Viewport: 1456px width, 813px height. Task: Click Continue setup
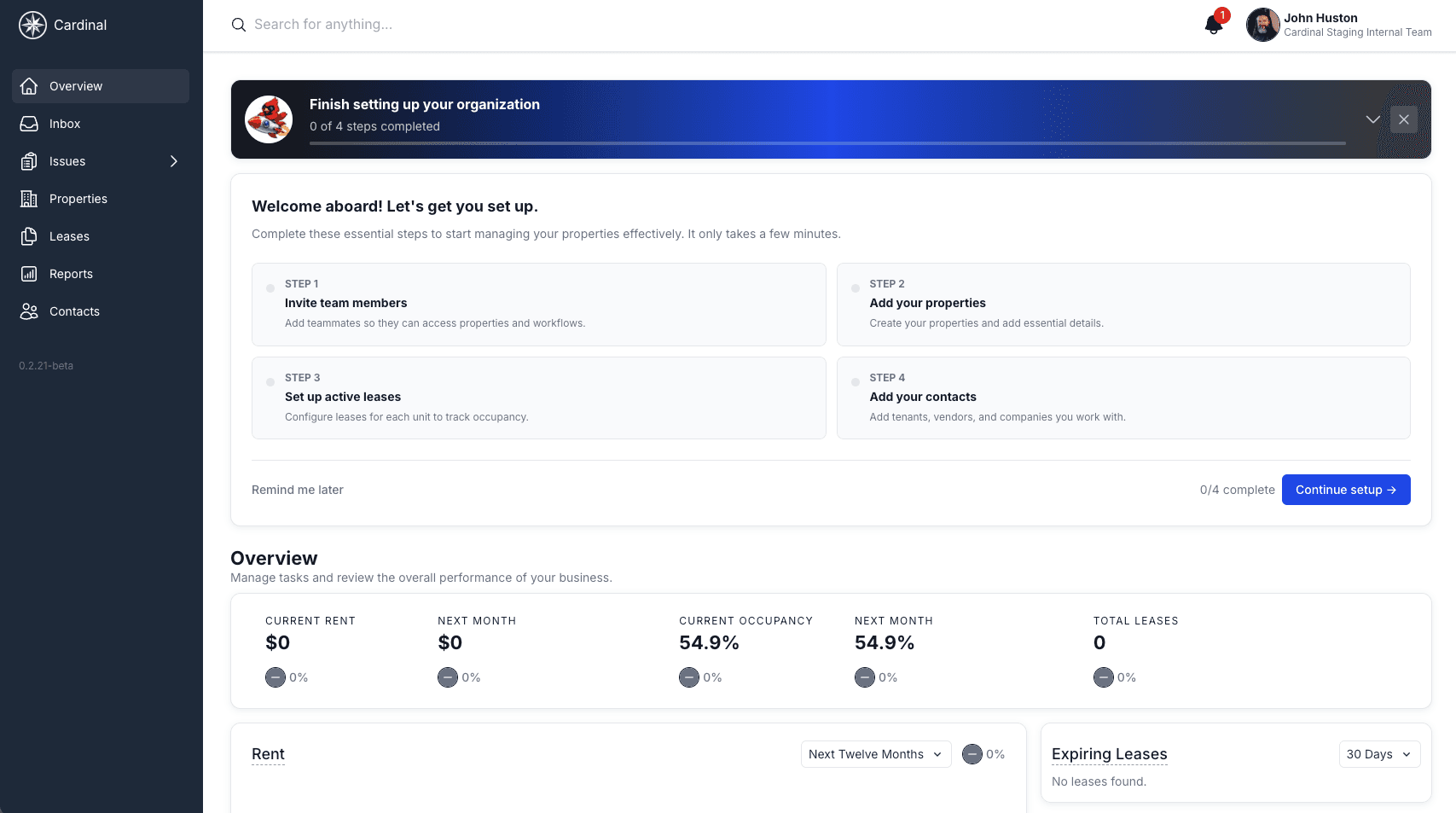pyautogui.click(x=1346, y=490)
